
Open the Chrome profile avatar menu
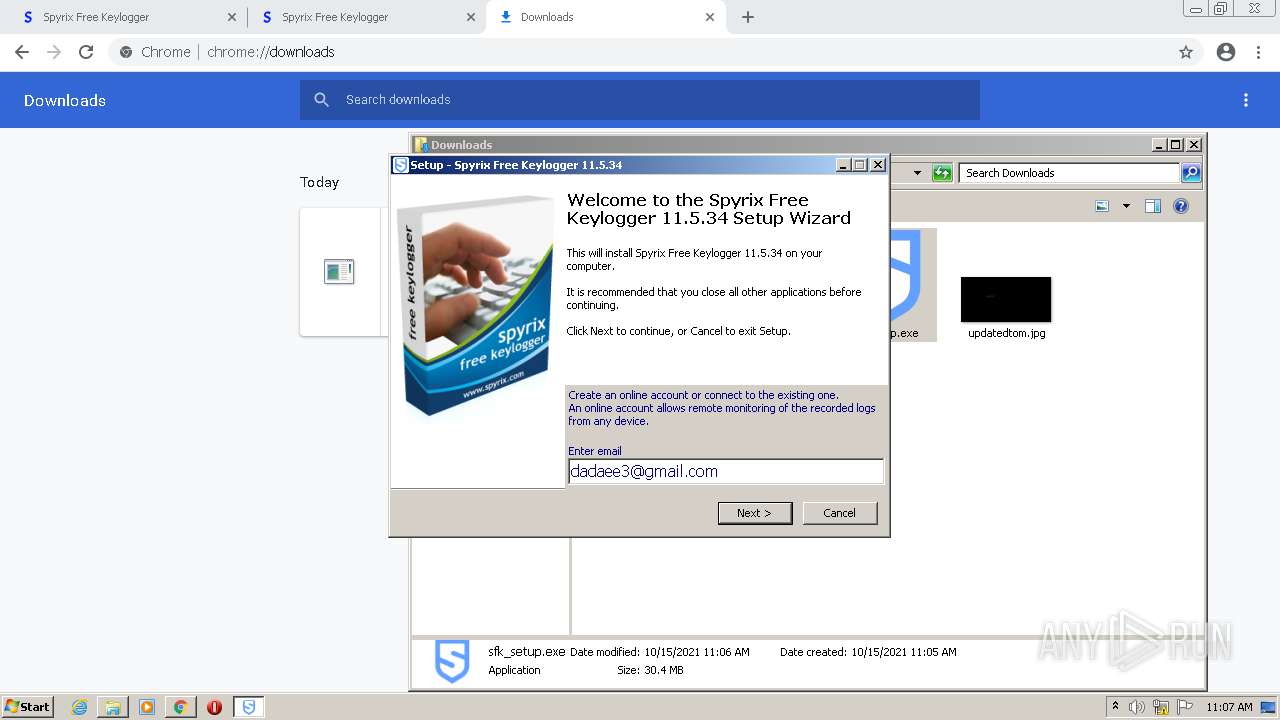pos(1226,52)
